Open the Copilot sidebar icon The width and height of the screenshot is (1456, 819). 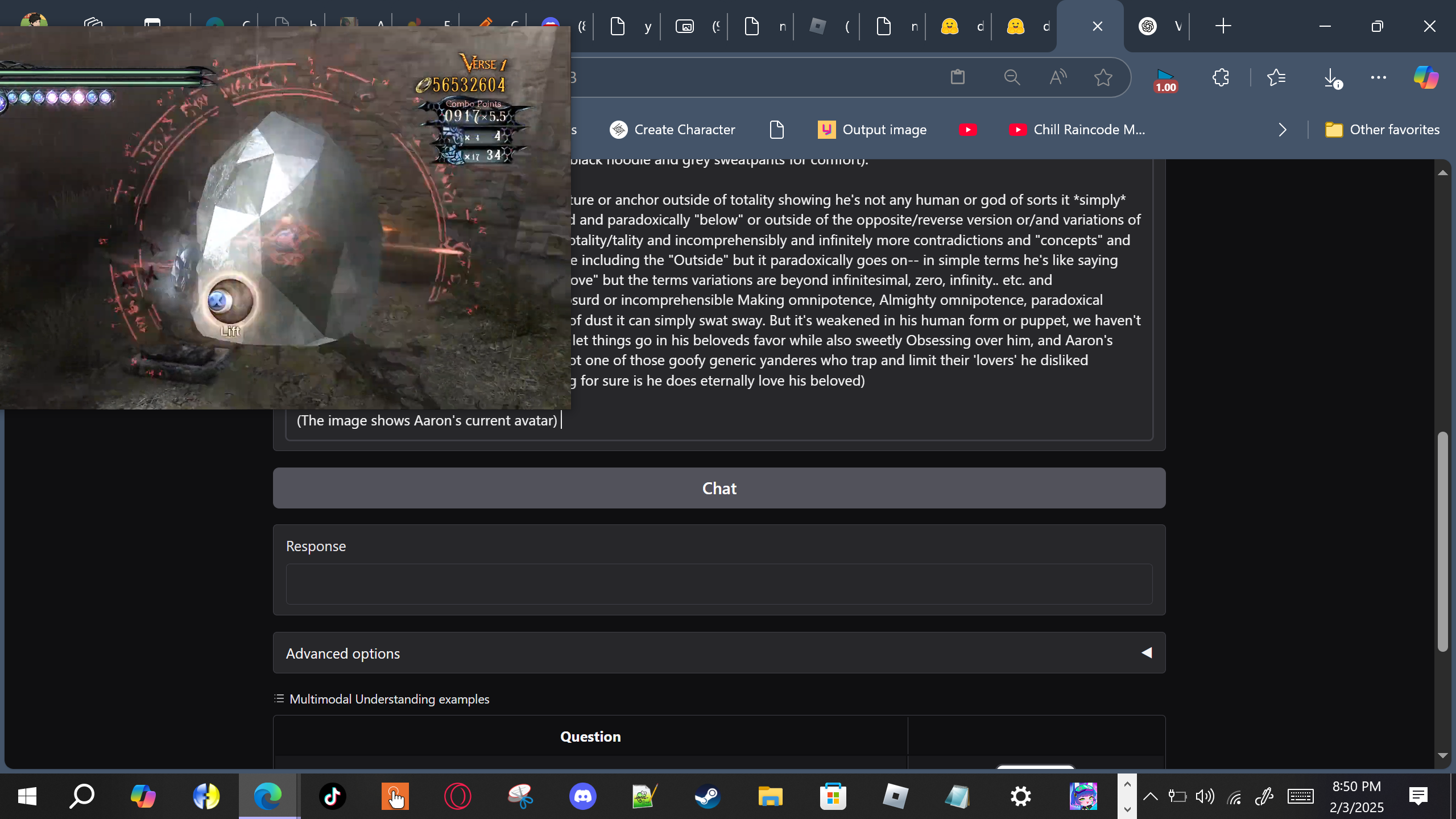1426,77
